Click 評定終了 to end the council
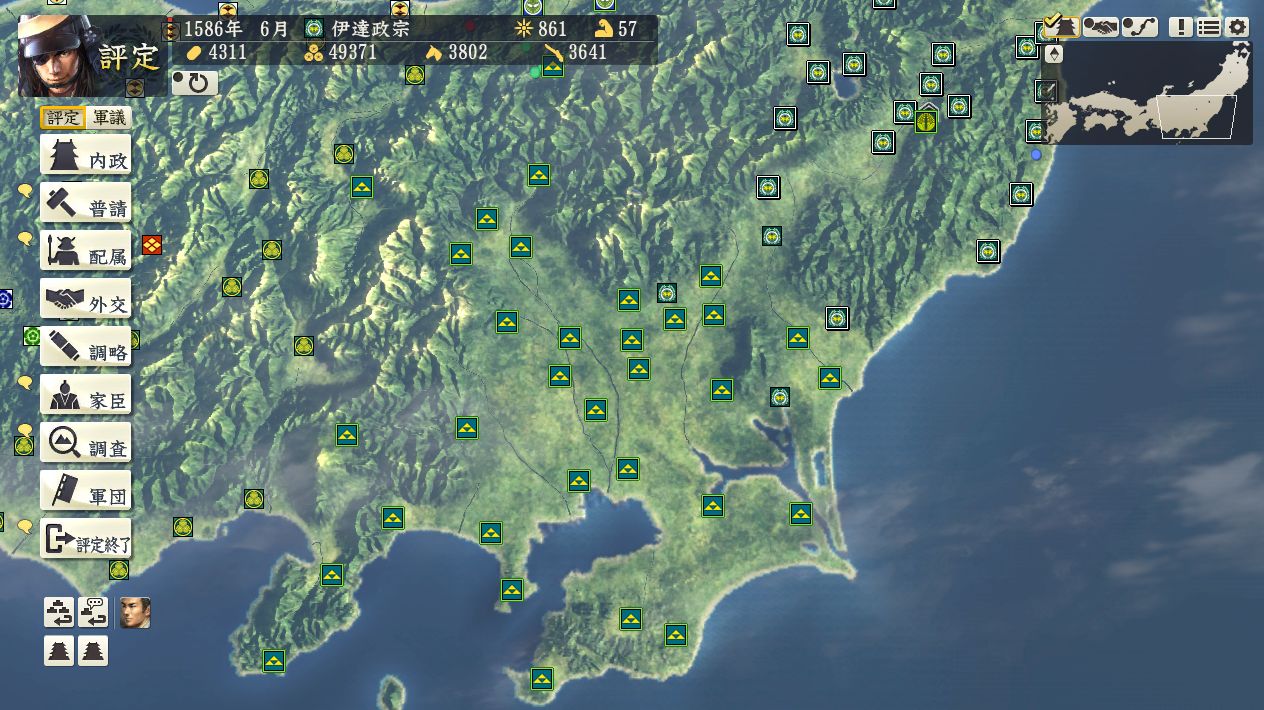Image resolution: width=1264 pixels, height=710 pixels. coord(86,540)
